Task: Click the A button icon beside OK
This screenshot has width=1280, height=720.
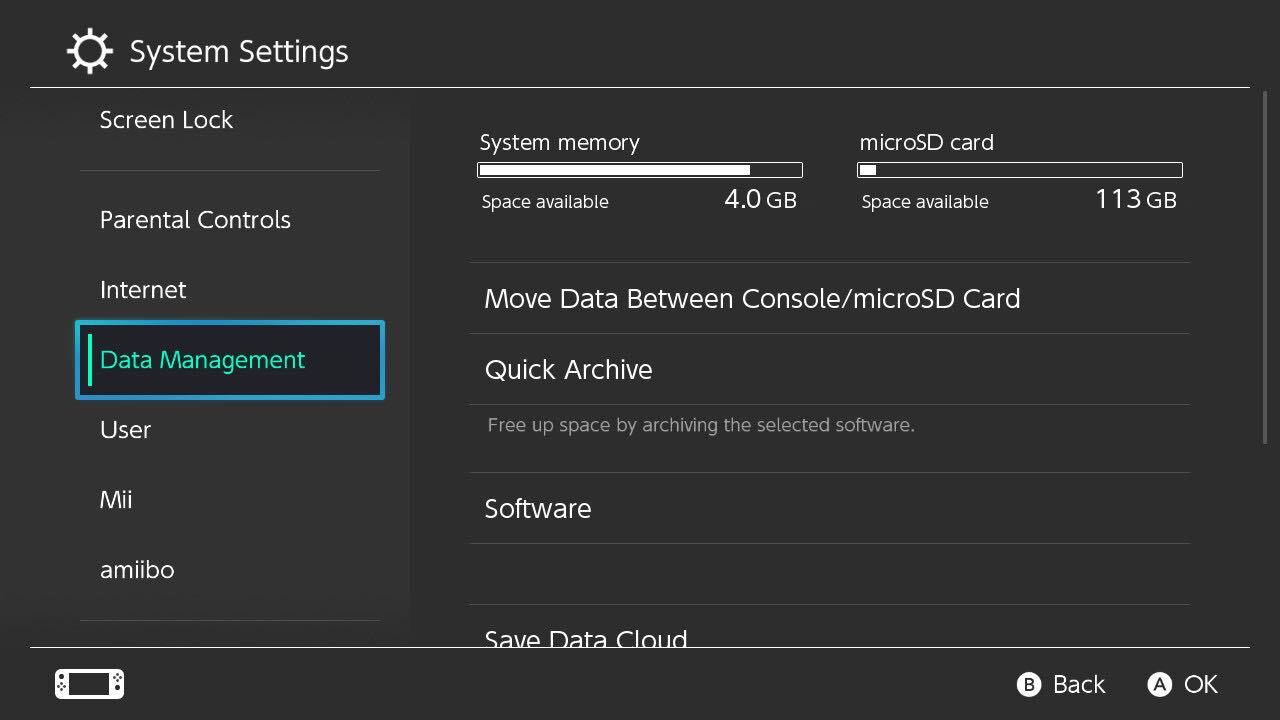Action: coord(1159,684)
